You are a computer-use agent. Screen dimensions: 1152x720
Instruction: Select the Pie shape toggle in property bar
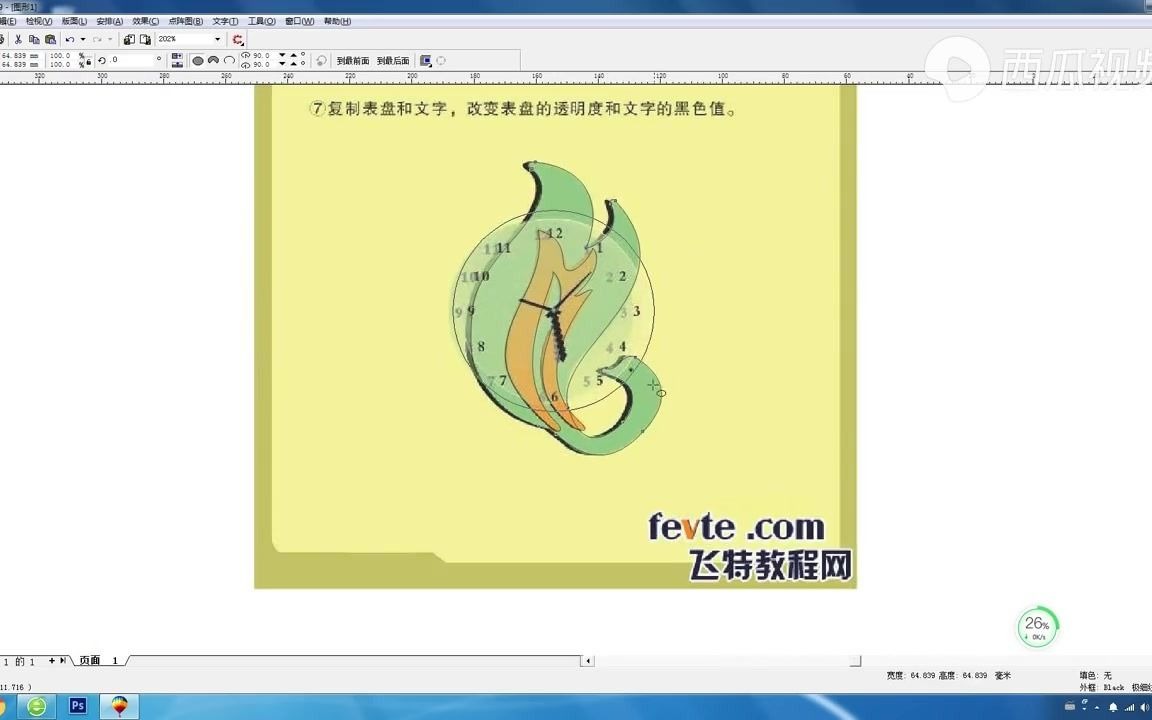coord(213,60)
